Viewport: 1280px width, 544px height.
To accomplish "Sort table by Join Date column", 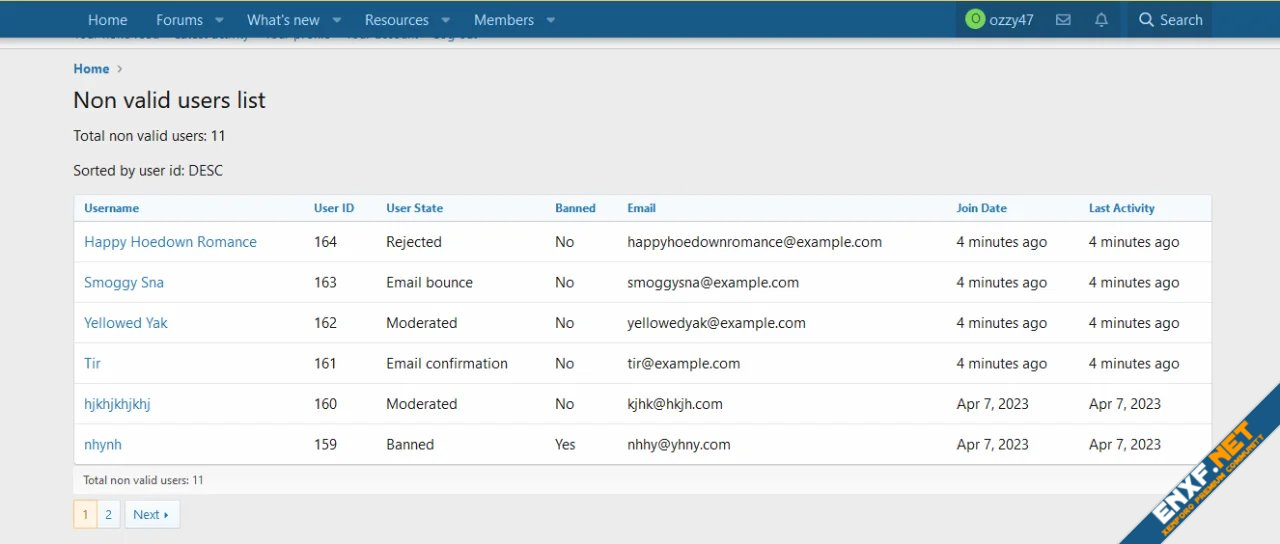I will tap(981, 208).
